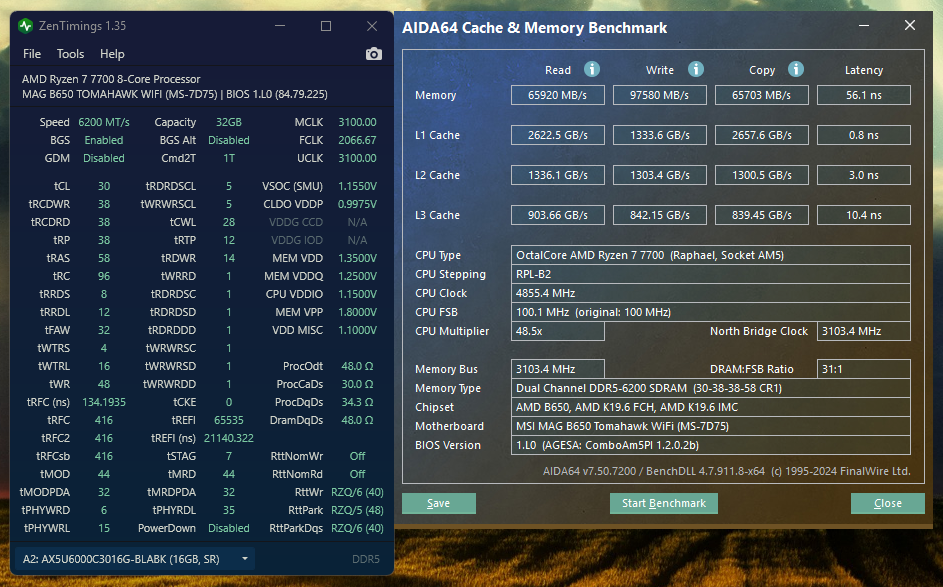943x587 pixels.
Task: Click Memory Copy value 65703 MB/s
Action: pos(761,95)
